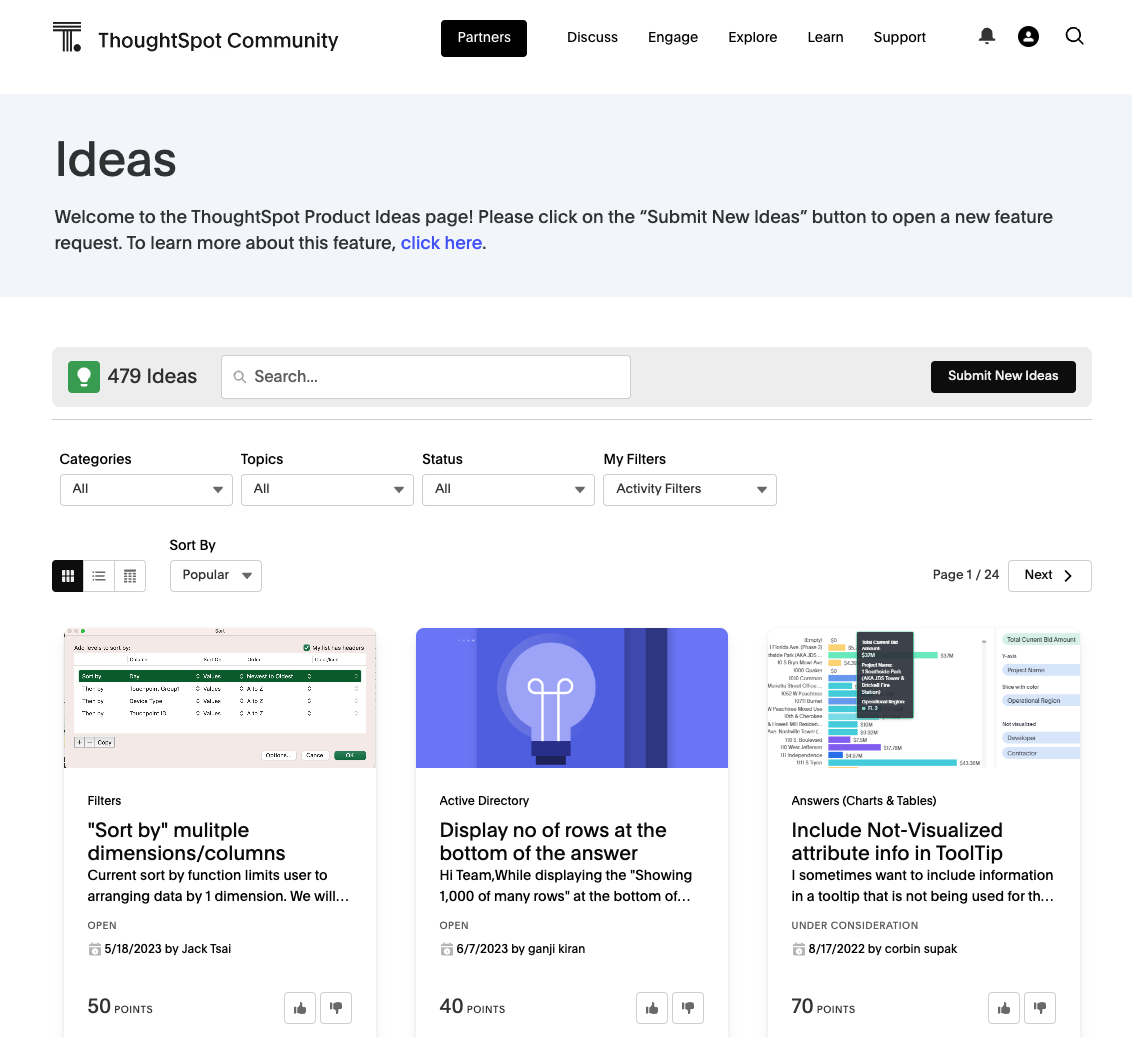Viewport: 1132px width, 1037px height.
Task: Click the 40 POINTS score
Action: [472, 1007]
